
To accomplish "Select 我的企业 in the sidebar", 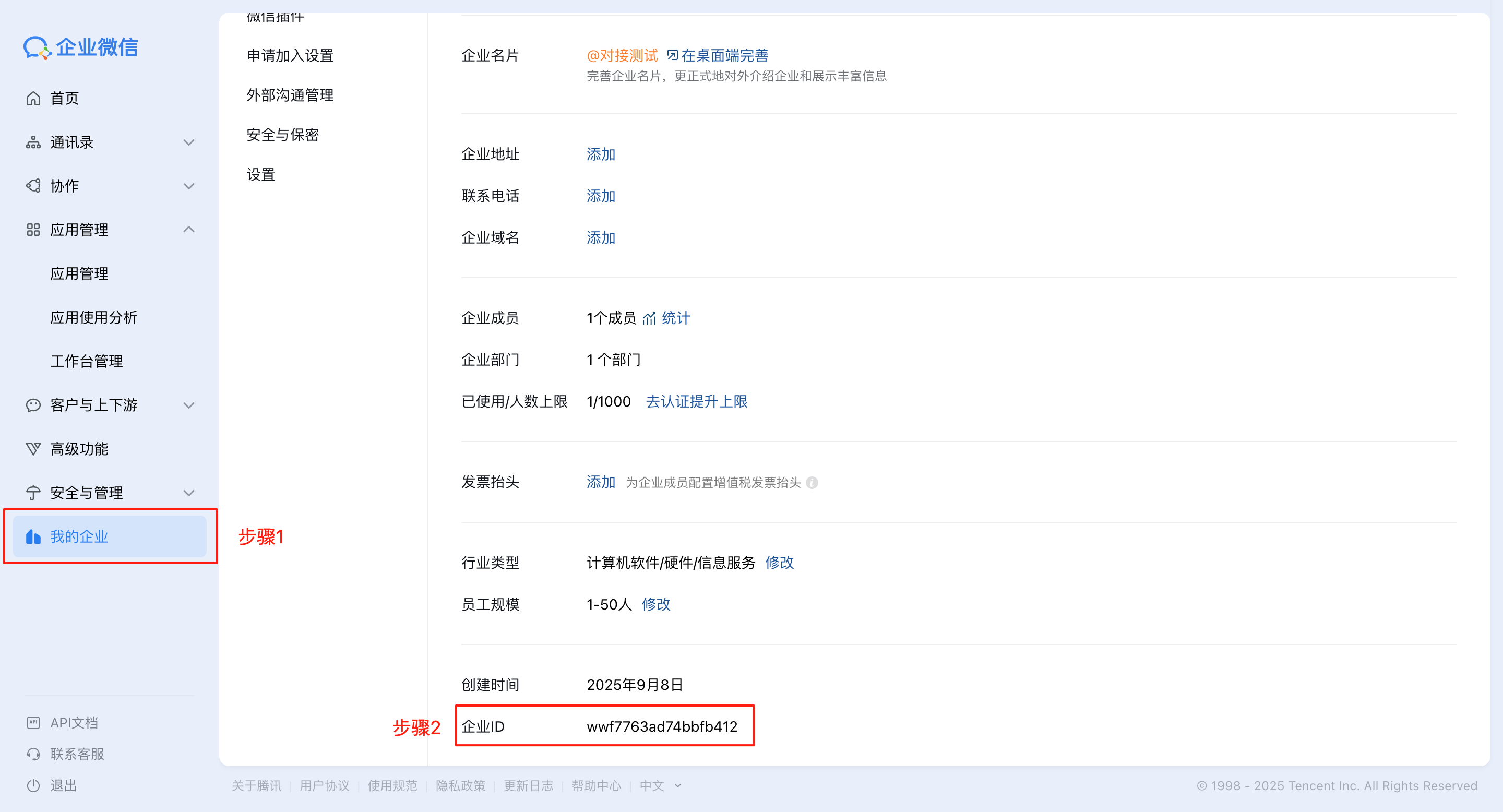I will (109, 536).
